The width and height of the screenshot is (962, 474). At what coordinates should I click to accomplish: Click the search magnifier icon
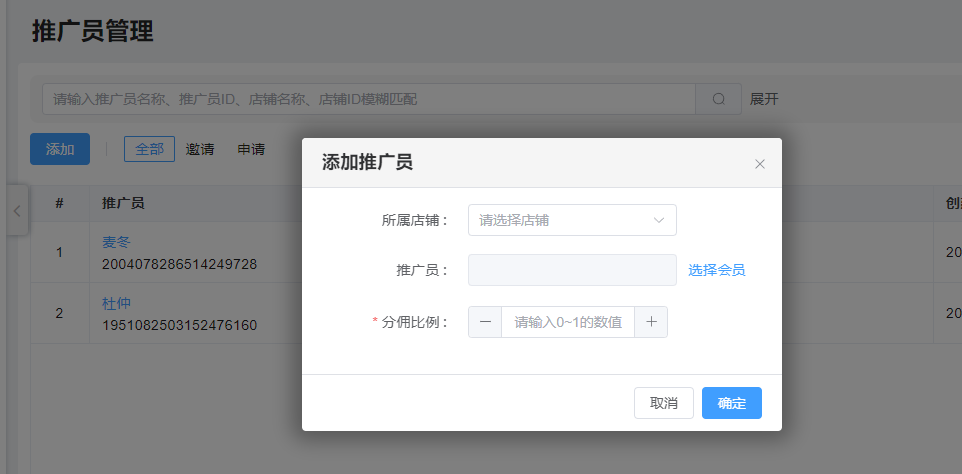(x=718, y=99)
